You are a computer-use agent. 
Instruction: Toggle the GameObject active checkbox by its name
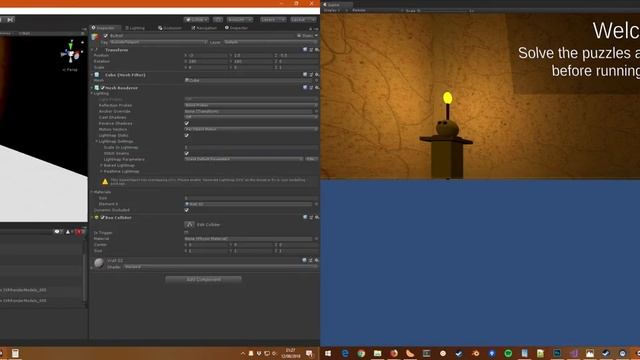click(106, 36)
